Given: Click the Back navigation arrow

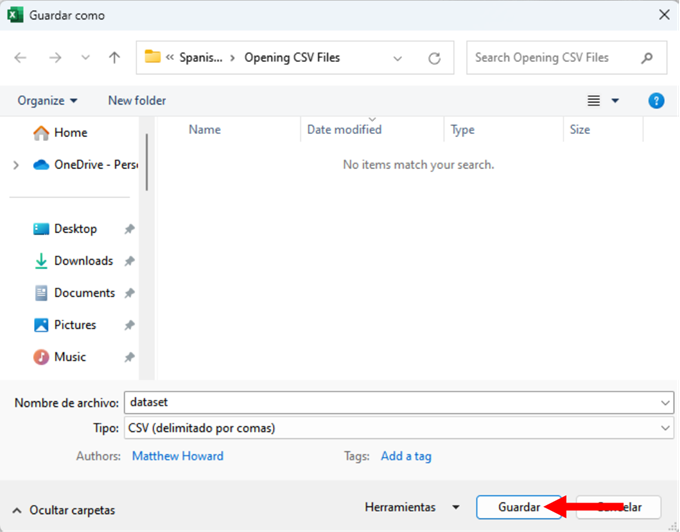Looking at the screenshot, I should coord(21,58).
